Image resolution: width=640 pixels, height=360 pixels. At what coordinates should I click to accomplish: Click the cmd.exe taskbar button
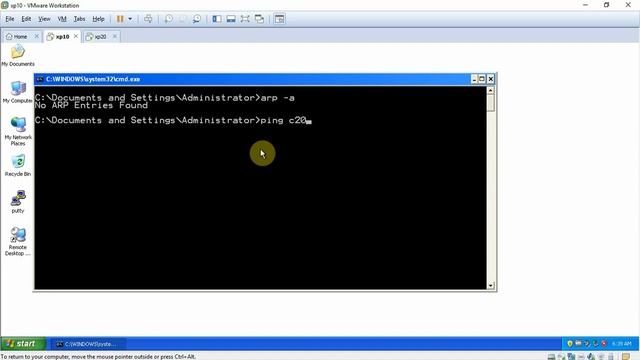click(89, 344)
